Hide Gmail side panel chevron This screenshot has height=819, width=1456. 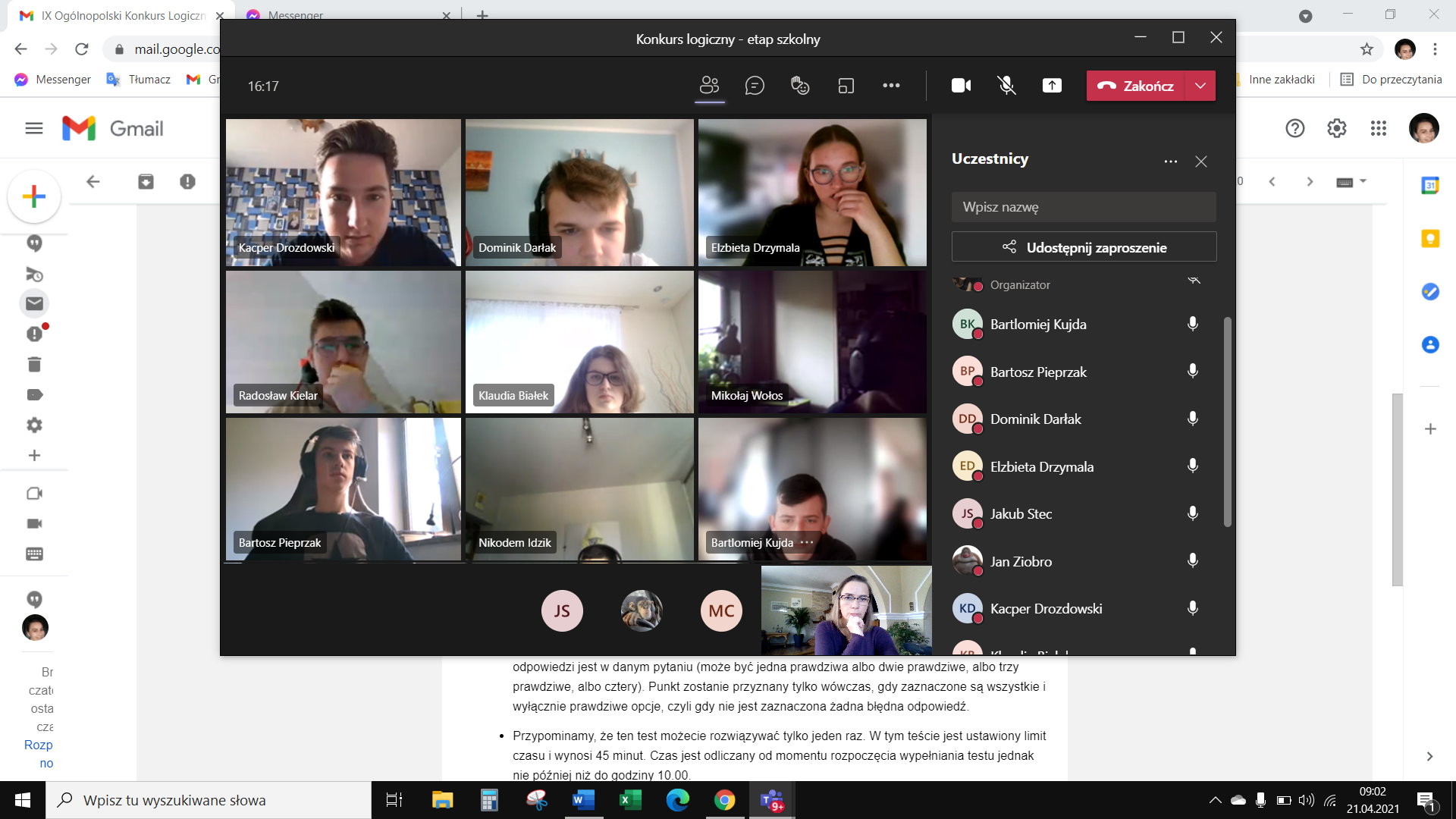point(1429,757)
